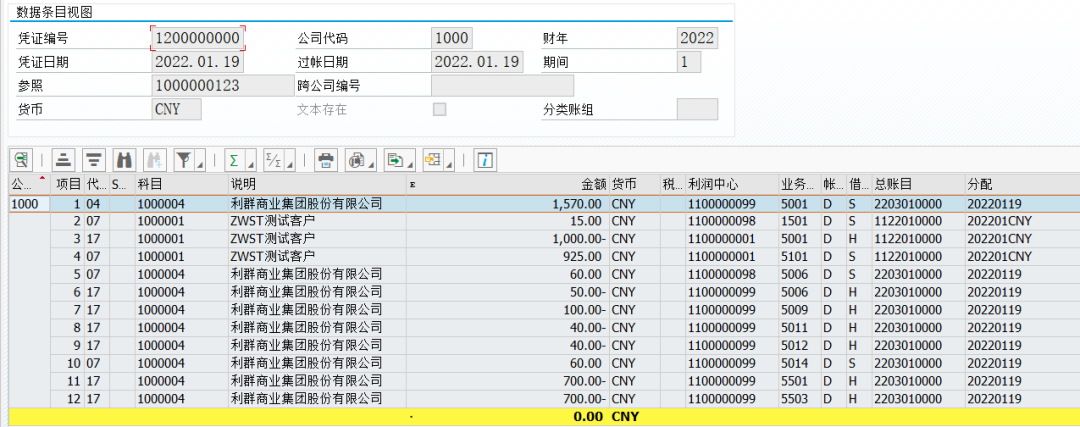1080x427 pixels.
Task: Click the Choose Layout icon
Action: point(433,160)
